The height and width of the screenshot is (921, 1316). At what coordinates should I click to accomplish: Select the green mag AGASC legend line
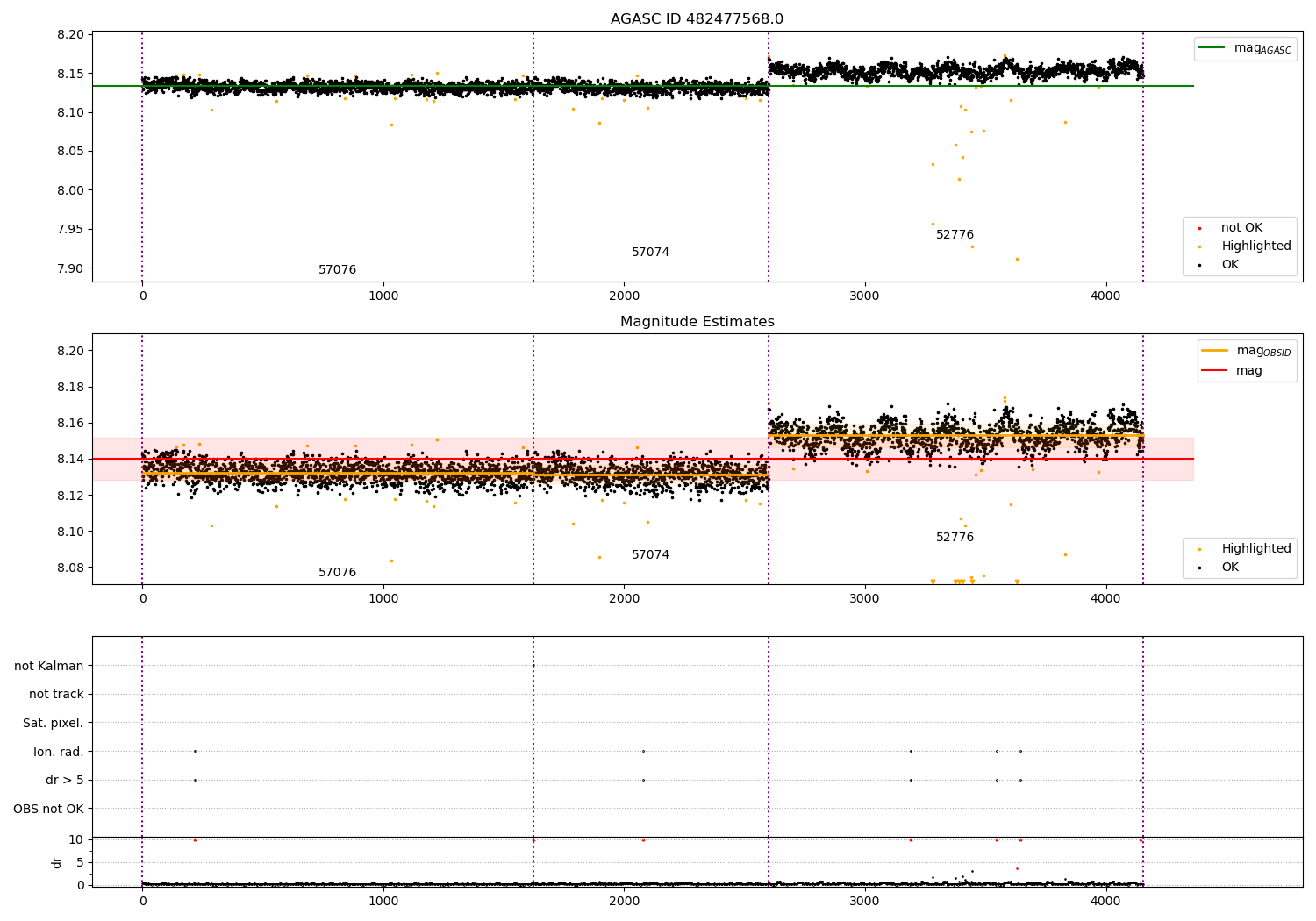tap(1213, 48)
